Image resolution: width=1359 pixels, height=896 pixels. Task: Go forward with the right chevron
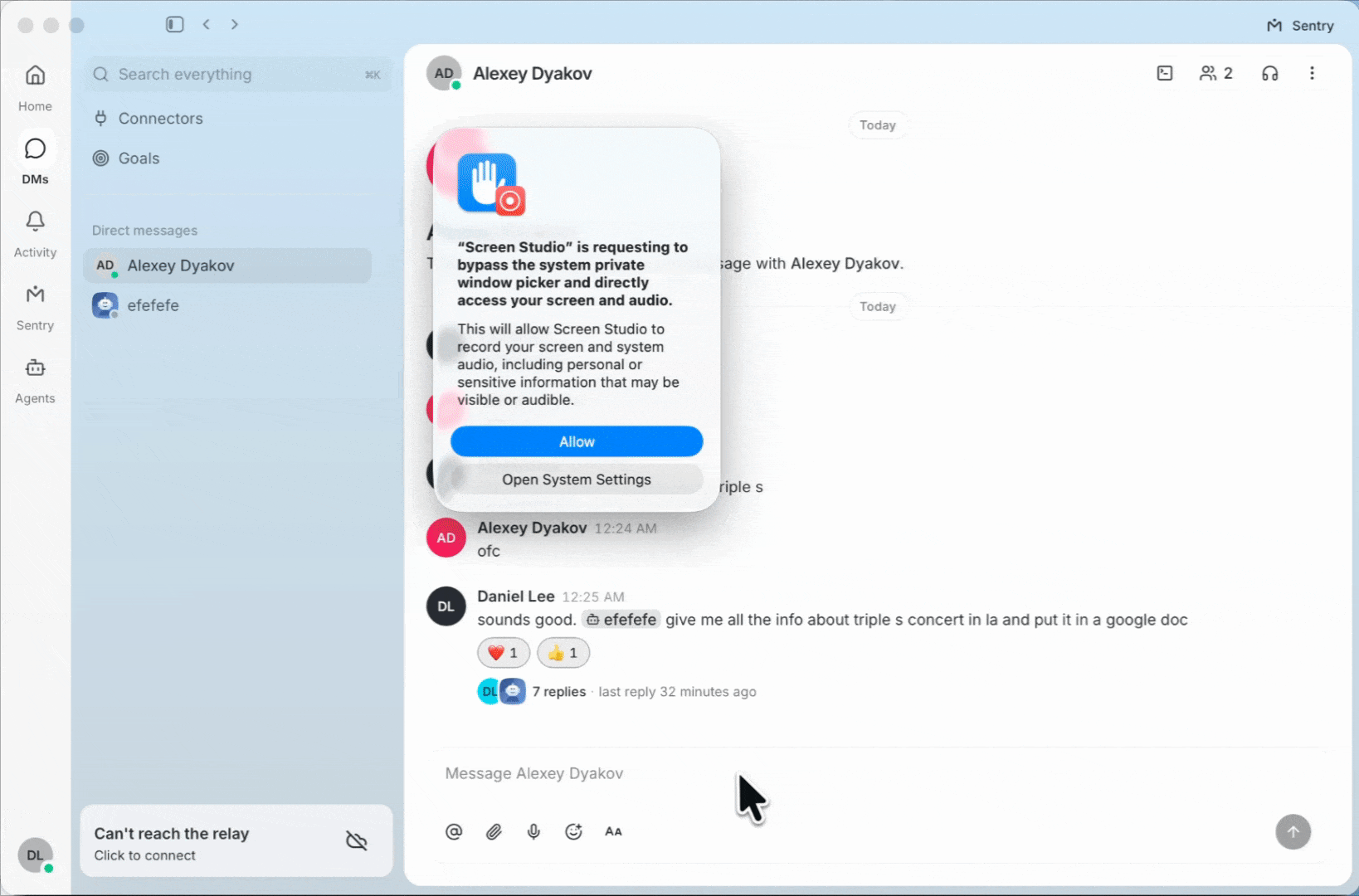point(235,24)
